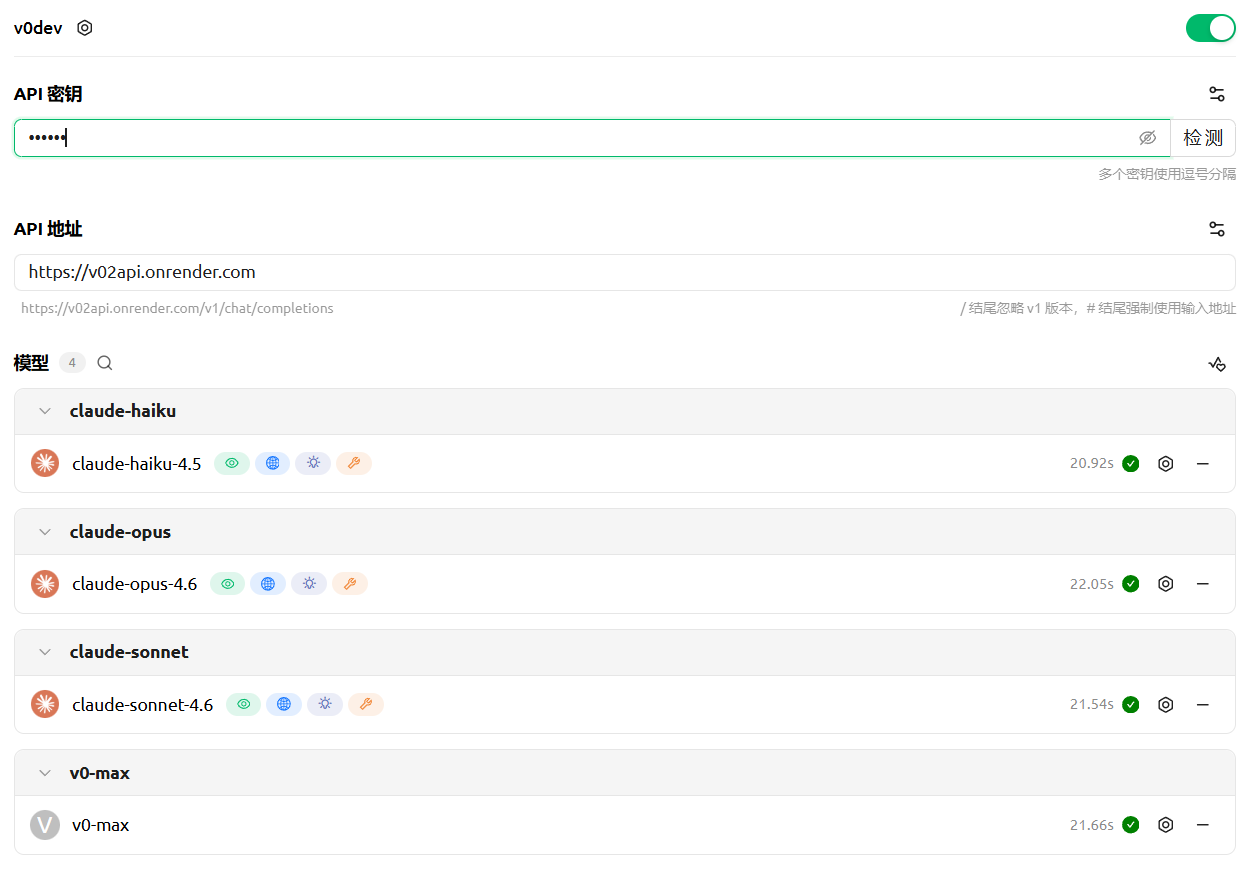The width and height of the screenshot is (1259, 872).
Task: Collapse the claude-haiku group chevron
Action: pos(45,411)
